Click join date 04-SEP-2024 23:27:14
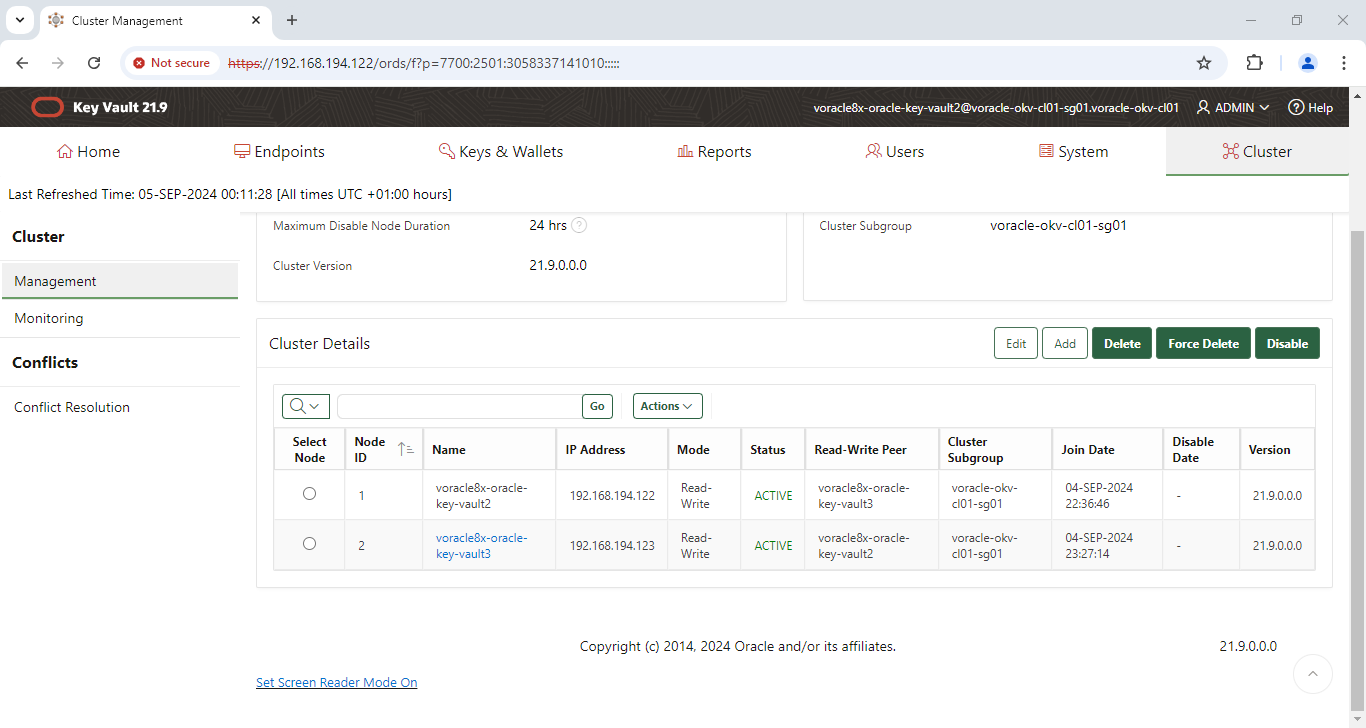The width and height of the screenshot is (1366, 728). [x=1099, y=545]
